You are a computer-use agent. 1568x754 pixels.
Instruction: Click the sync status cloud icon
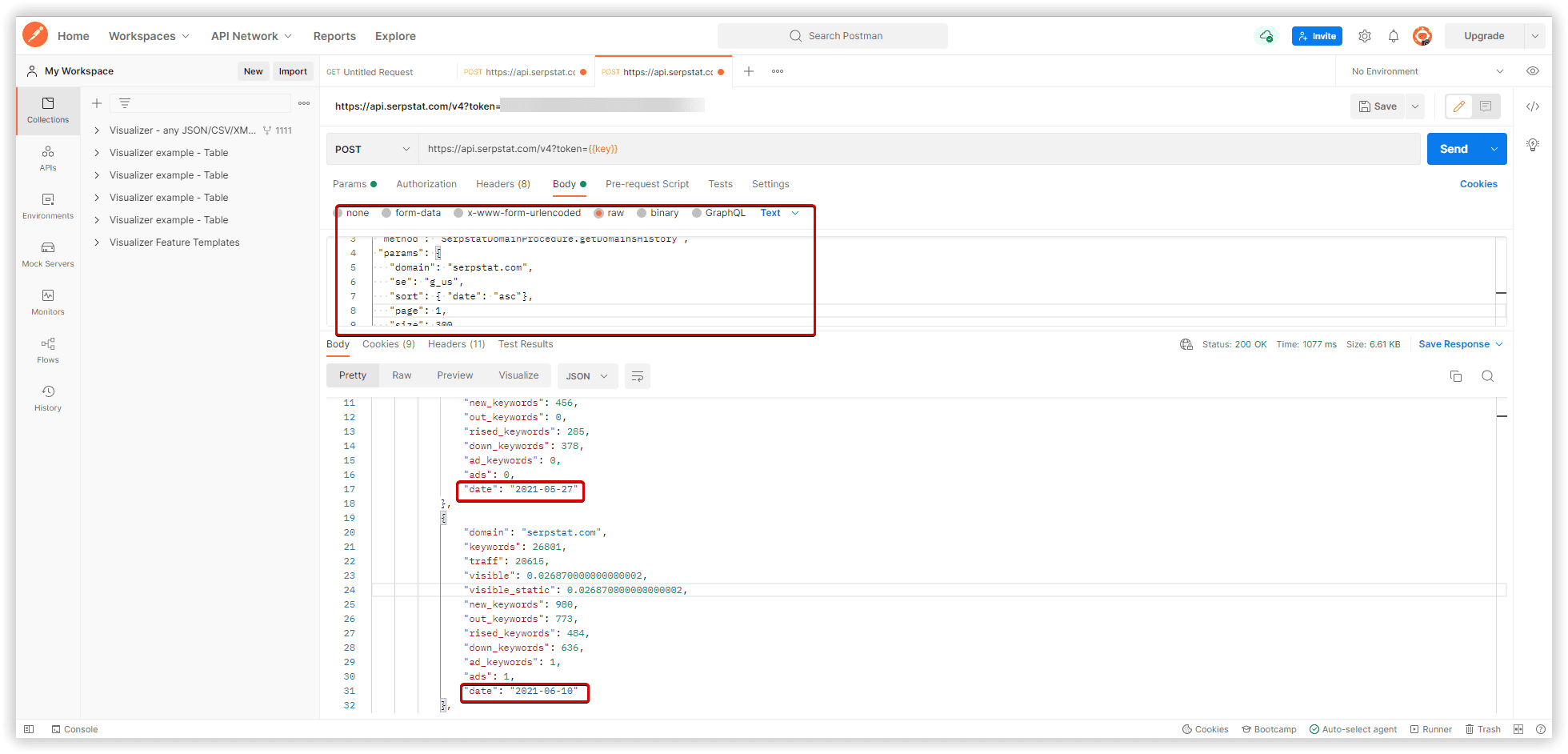1266,36
